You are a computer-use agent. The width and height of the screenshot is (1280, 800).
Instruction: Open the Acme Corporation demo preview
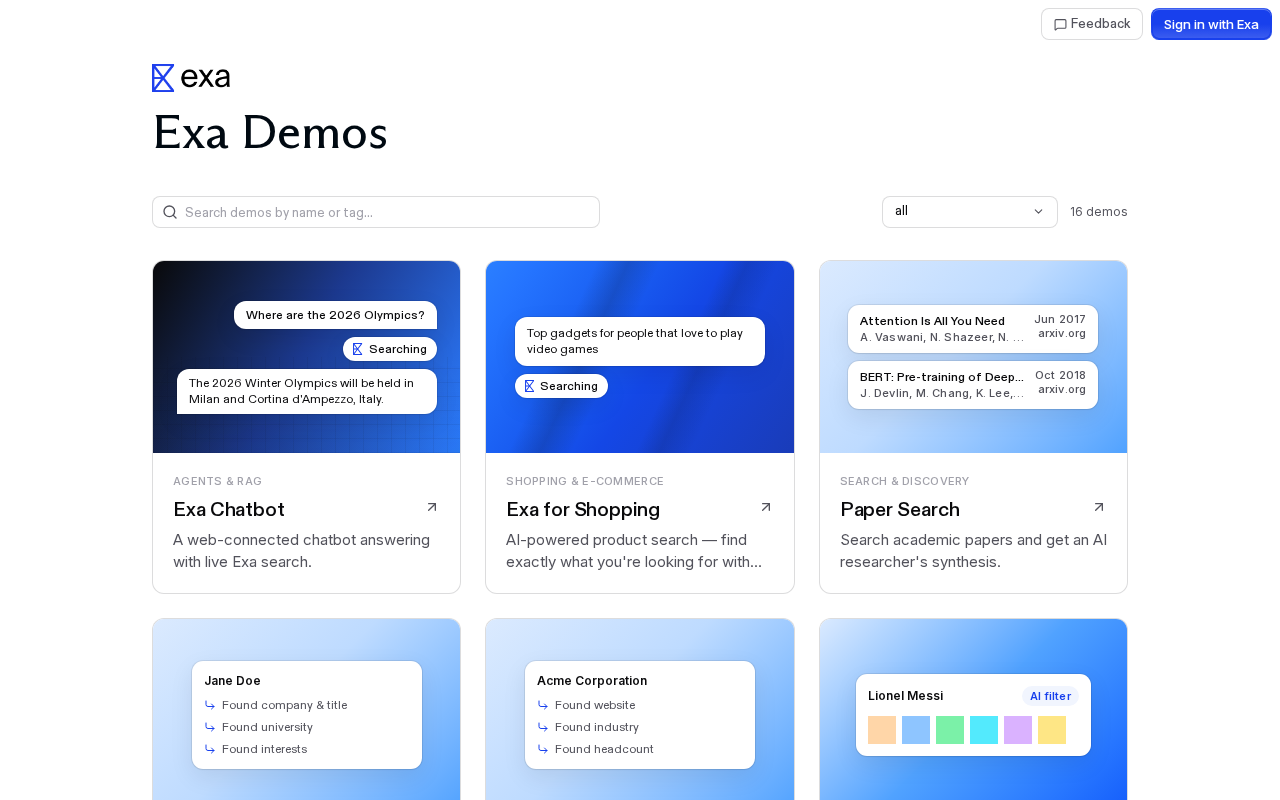640,710
